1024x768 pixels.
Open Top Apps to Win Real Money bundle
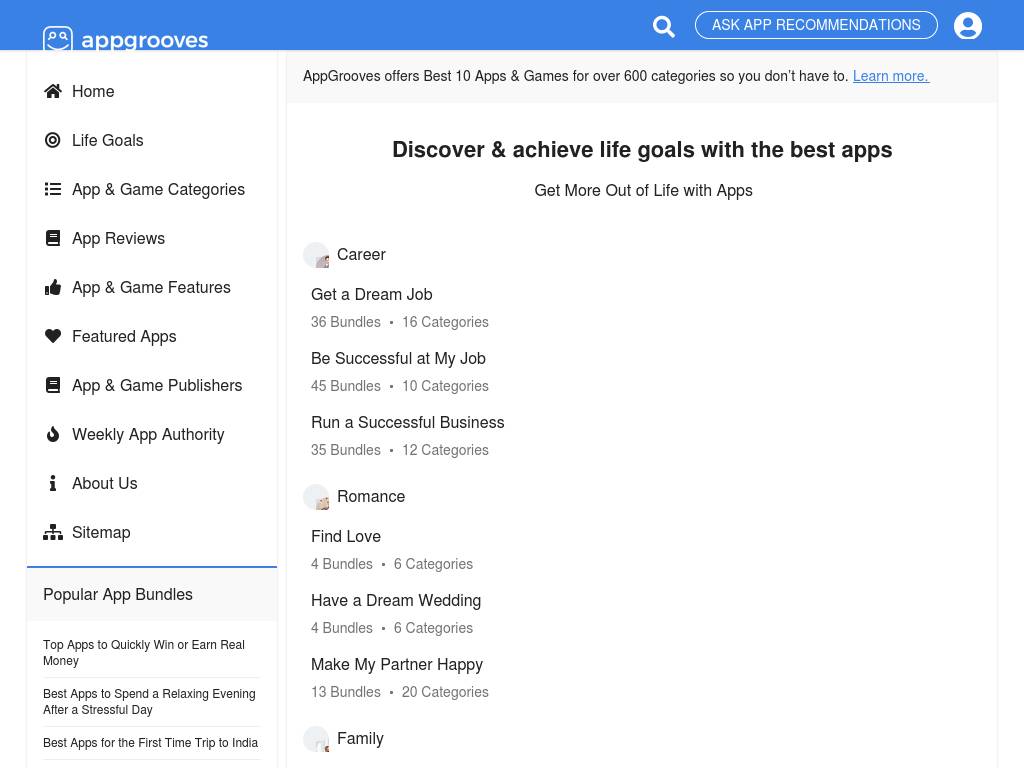[x=144, y=652]
